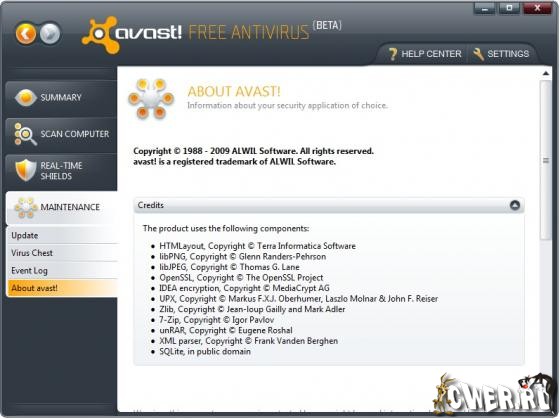The height and width of the screenshot is (419, 560).
Task: Click the IDEA encryption credit line
Action: click(x=244, y=288)
